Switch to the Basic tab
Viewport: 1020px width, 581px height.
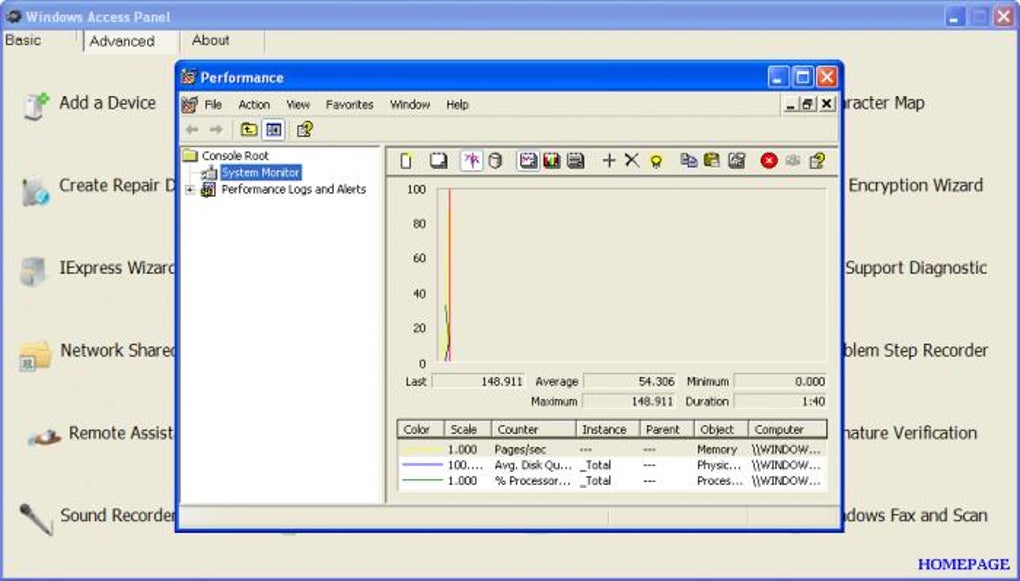(24, 41)
